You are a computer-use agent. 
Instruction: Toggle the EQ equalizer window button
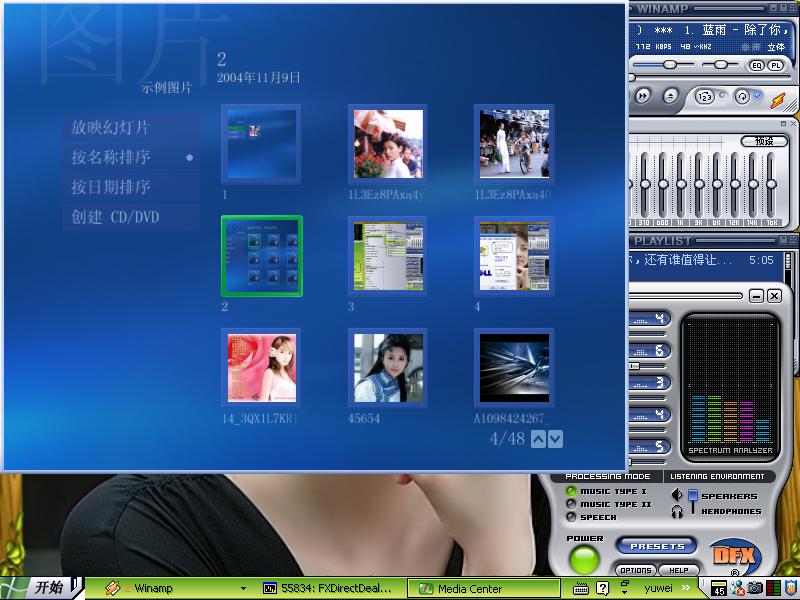pos(756,65)
